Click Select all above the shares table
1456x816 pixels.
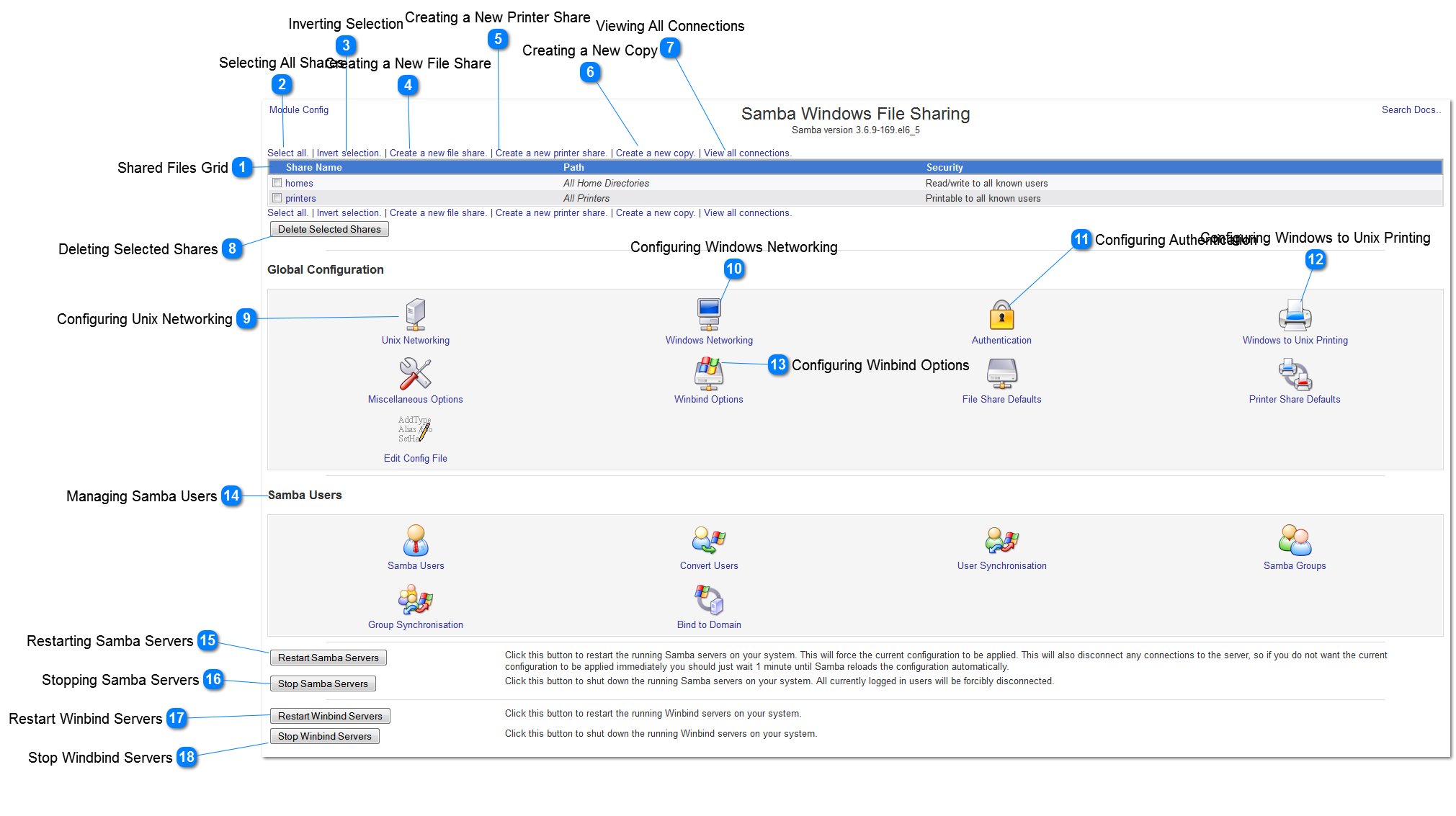click(x=287, y=153)
